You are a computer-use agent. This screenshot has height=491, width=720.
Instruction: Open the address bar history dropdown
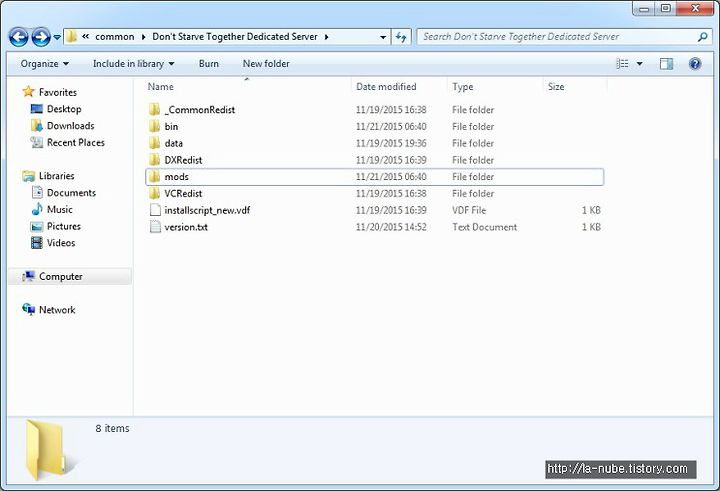point(383,37)
